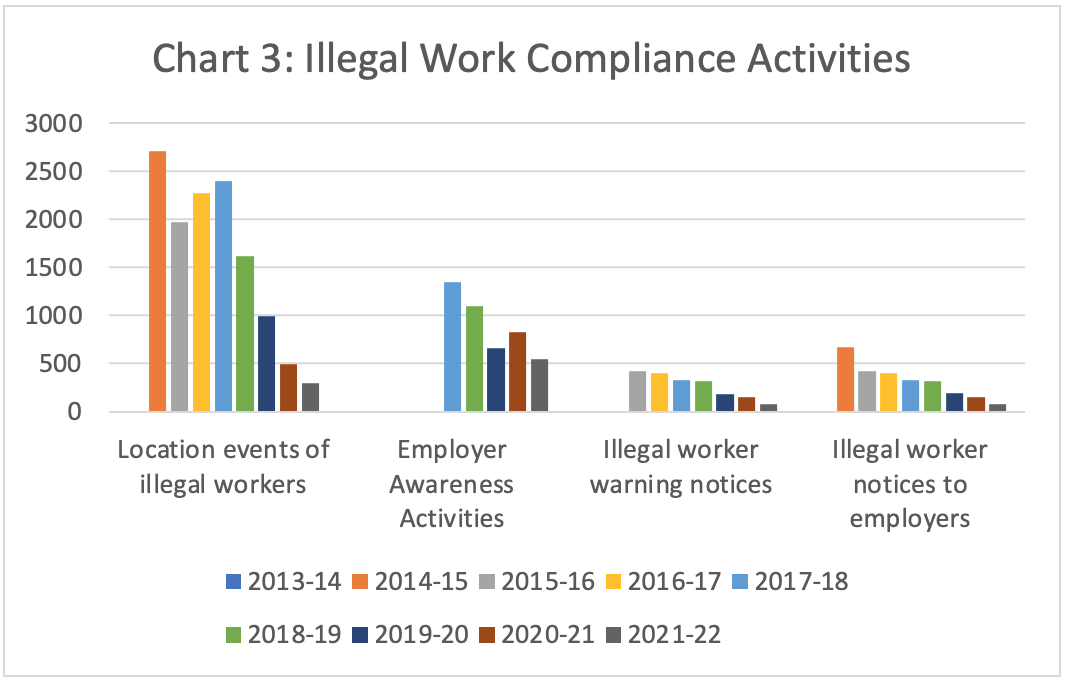Select the light blue bar in Location events

223,296
